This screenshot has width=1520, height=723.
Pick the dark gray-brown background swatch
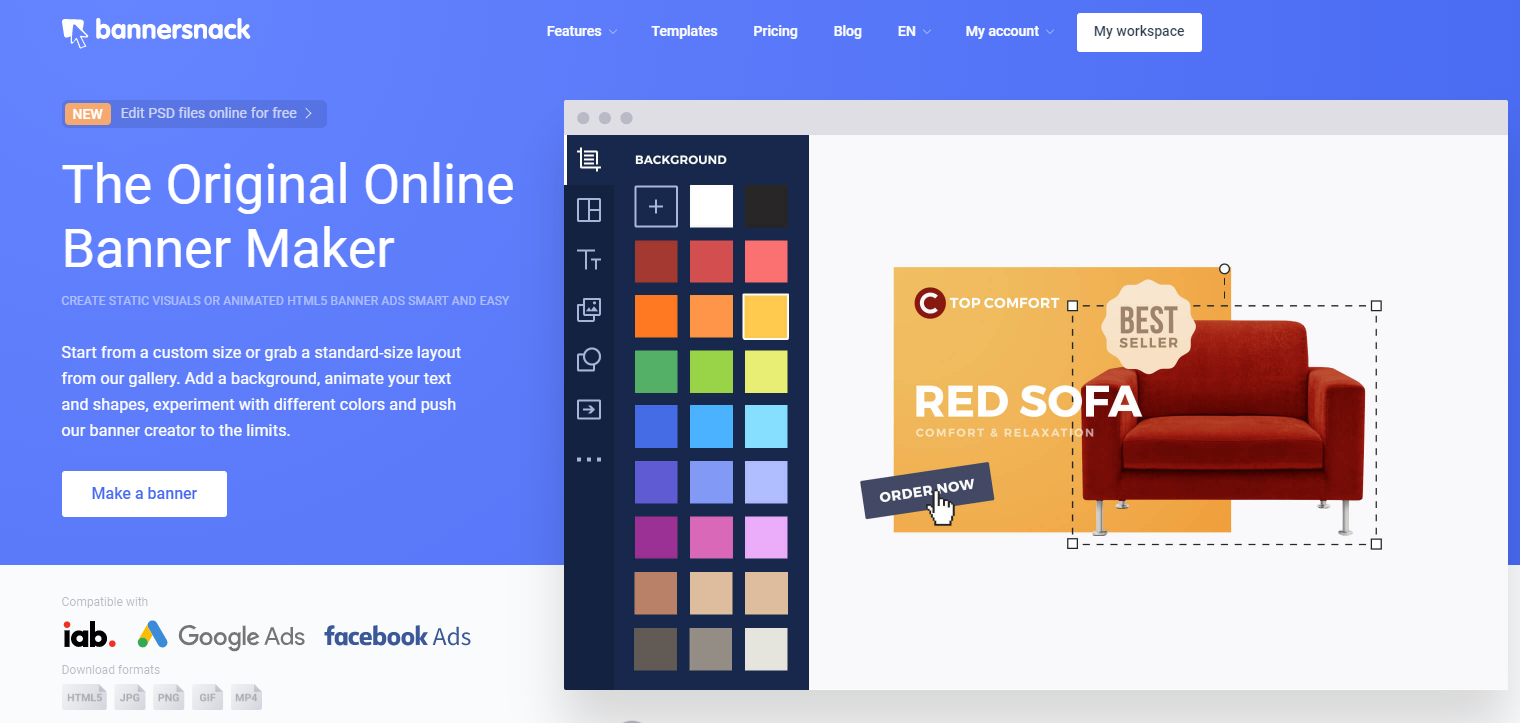pos(656,649)
